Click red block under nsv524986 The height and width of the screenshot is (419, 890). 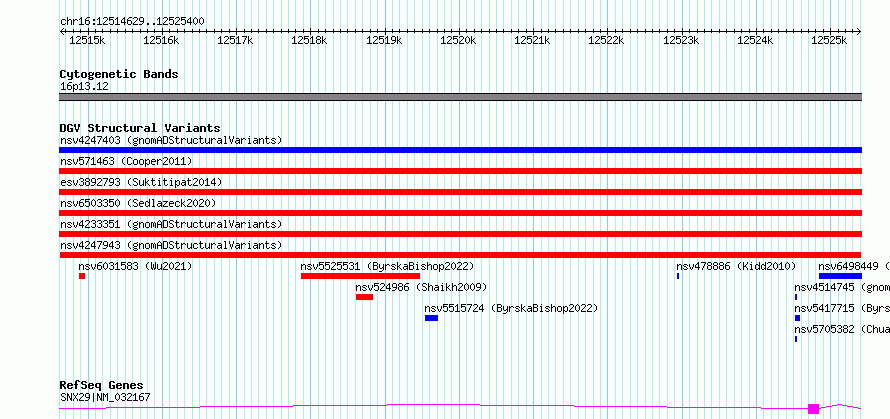(364, 297)
